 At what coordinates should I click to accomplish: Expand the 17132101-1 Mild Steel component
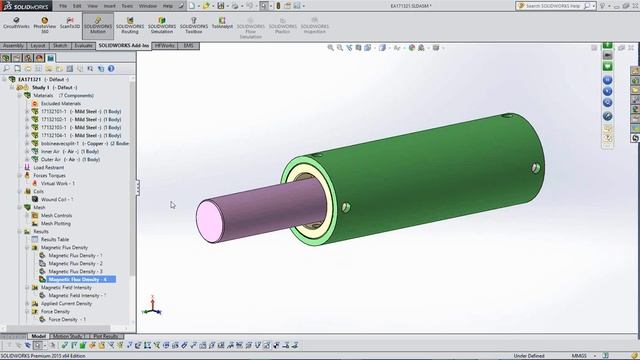pos(27,111)
